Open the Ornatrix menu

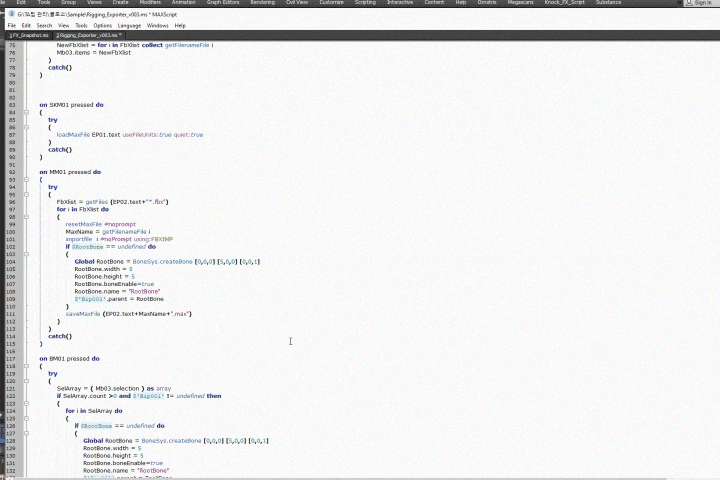tap(487, 2)
